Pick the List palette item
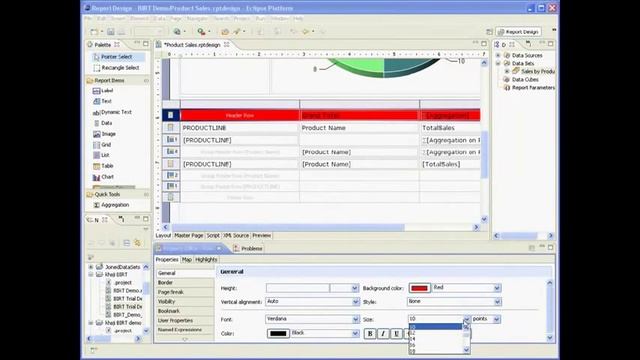Image resolution: width=640 pixels, height=360 pixels. 101,155
